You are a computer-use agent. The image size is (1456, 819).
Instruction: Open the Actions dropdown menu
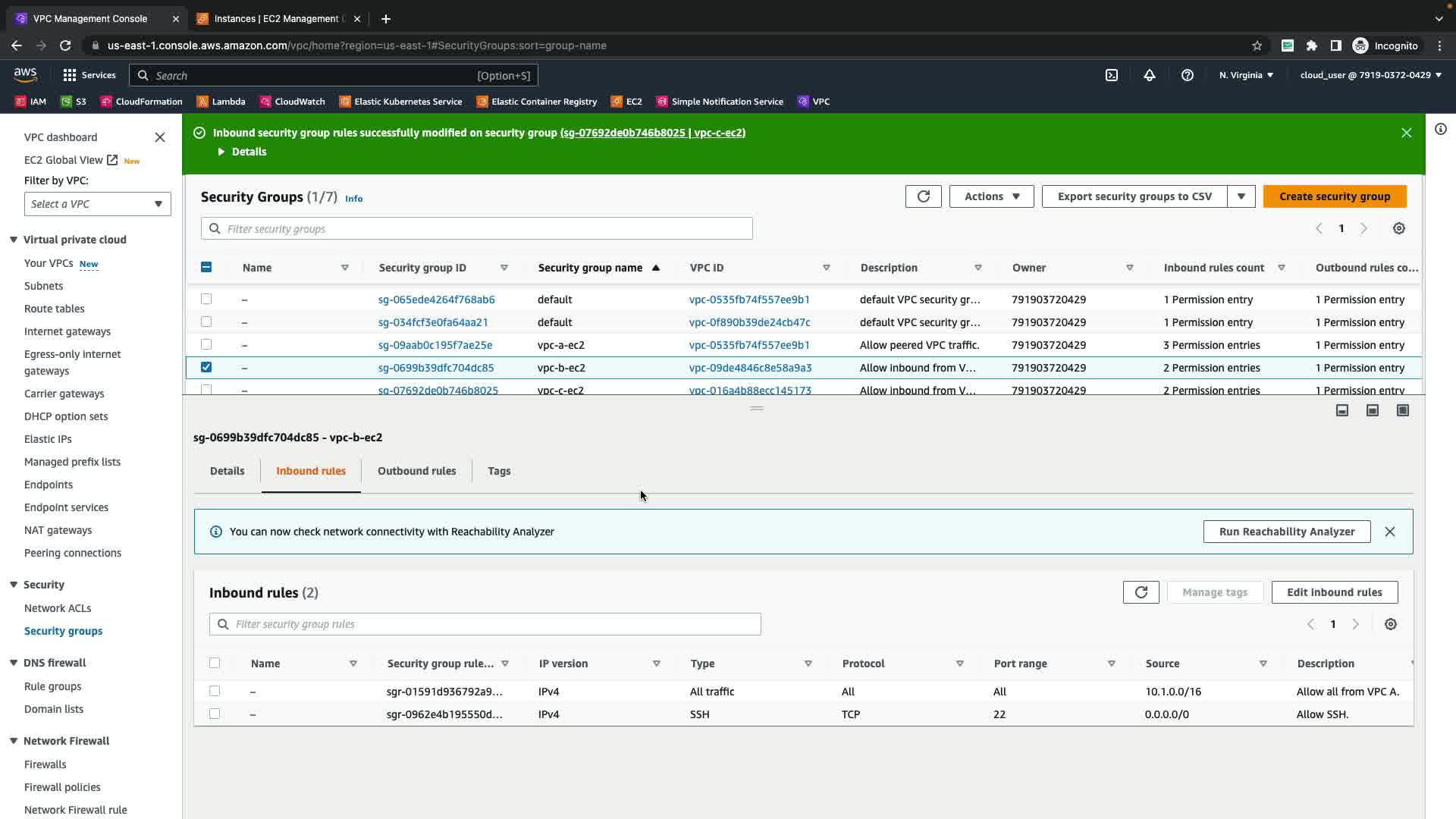click(x=991, y=196)
